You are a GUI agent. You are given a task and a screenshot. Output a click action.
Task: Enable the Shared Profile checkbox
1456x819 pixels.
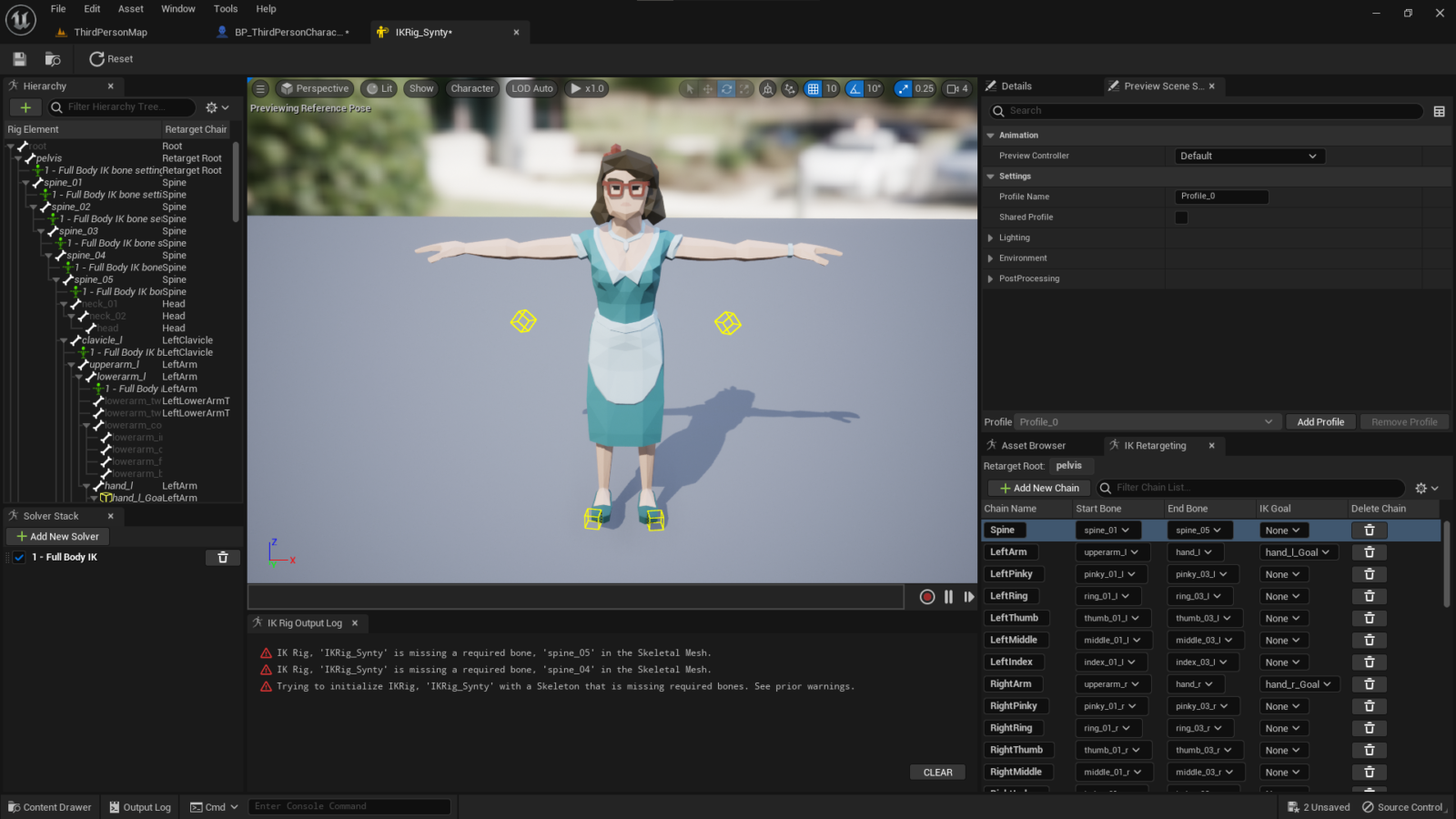pos(1180,217)
